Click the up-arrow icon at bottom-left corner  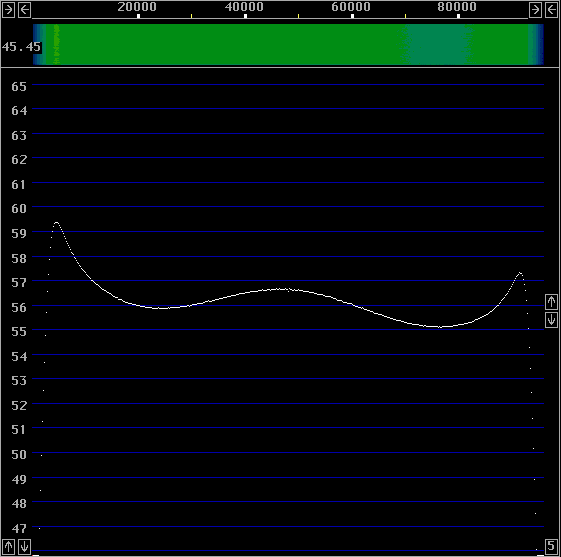click(8, 547)
